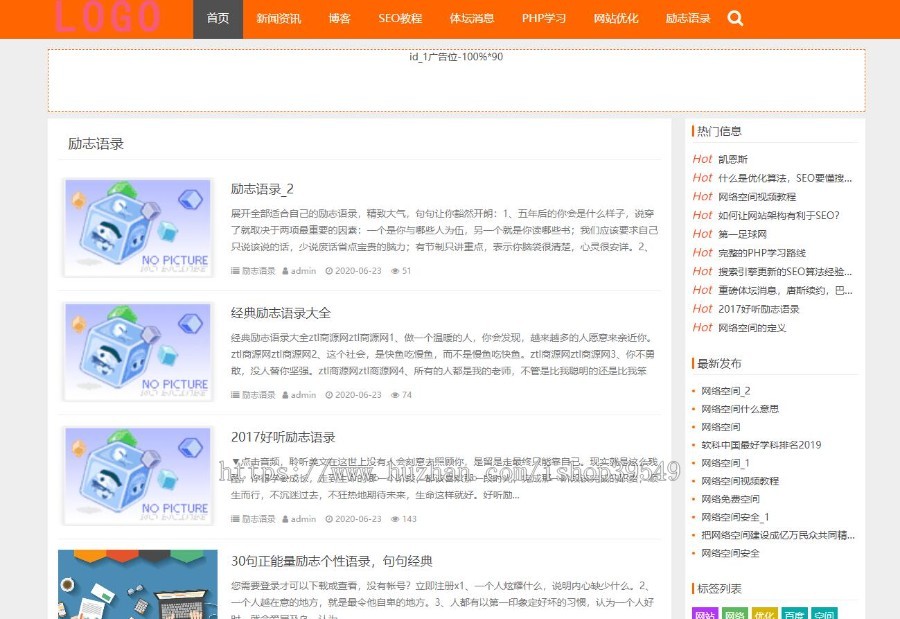Select the SEO教程 menu item
The image size is (900, 619).
(400, 19)
